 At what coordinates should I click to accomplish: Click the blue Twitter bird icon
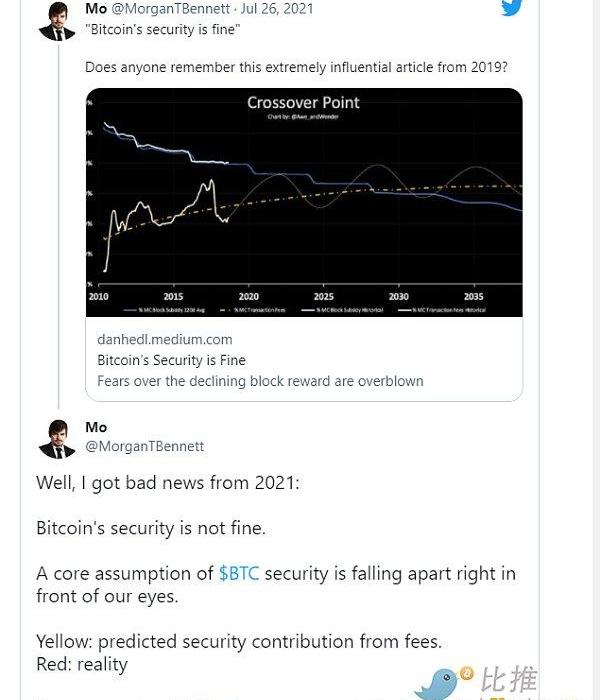[x=511, y=8]
